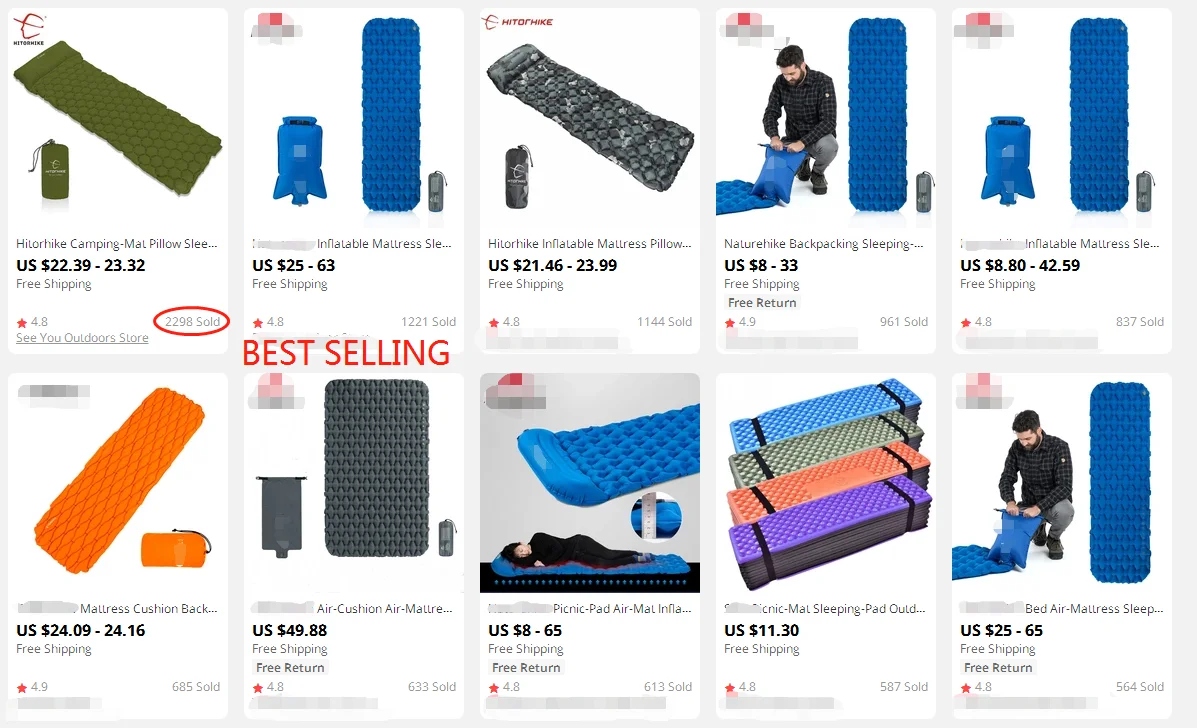Click the 4.8 star rating of the green mat
The image size is (1197, 728).
(33, 322)
